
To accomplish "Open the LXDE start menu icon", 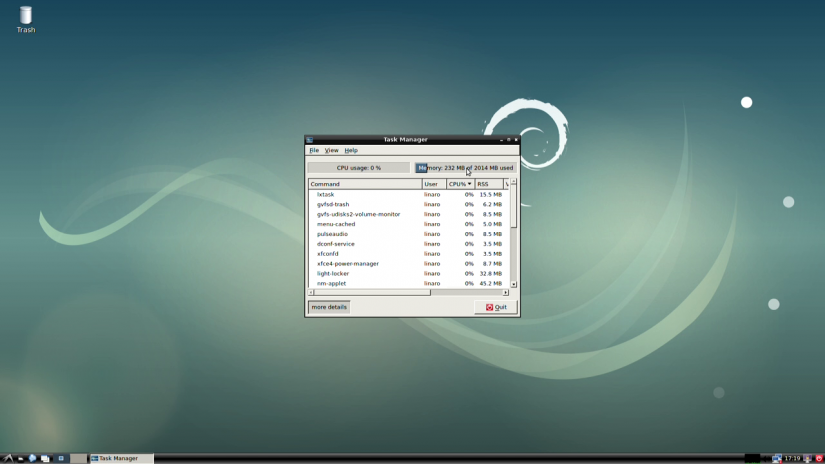I will 7,458.
